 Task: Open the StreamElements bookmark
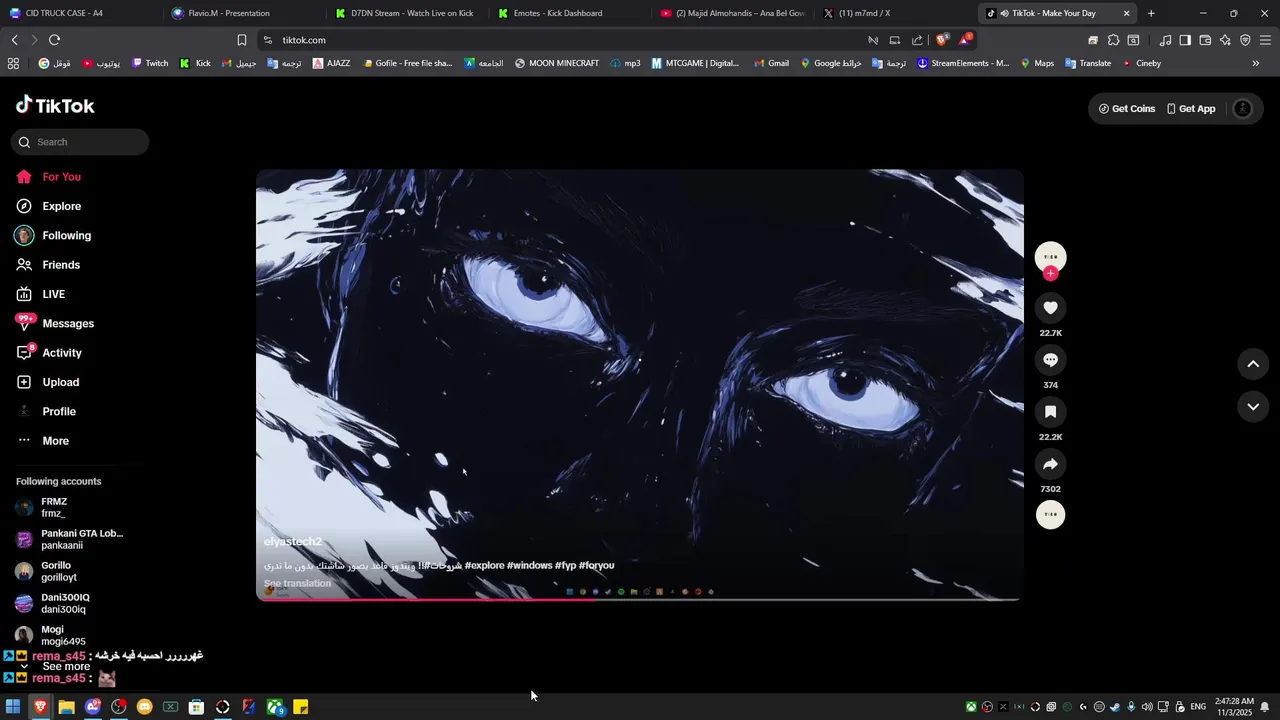pos(963,63)
